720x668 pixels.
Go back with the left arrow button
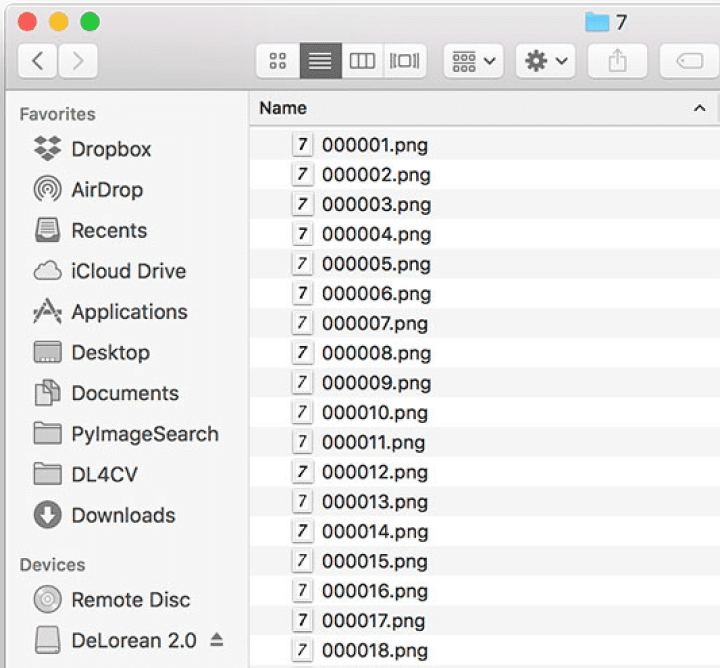coord(38,61)
